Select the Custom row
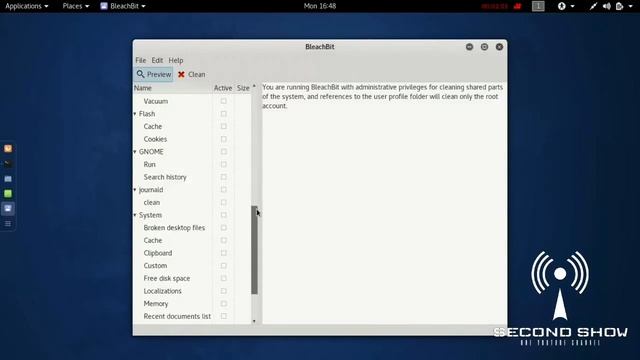This screenshot has width=640, height=360. coord(192,265)
